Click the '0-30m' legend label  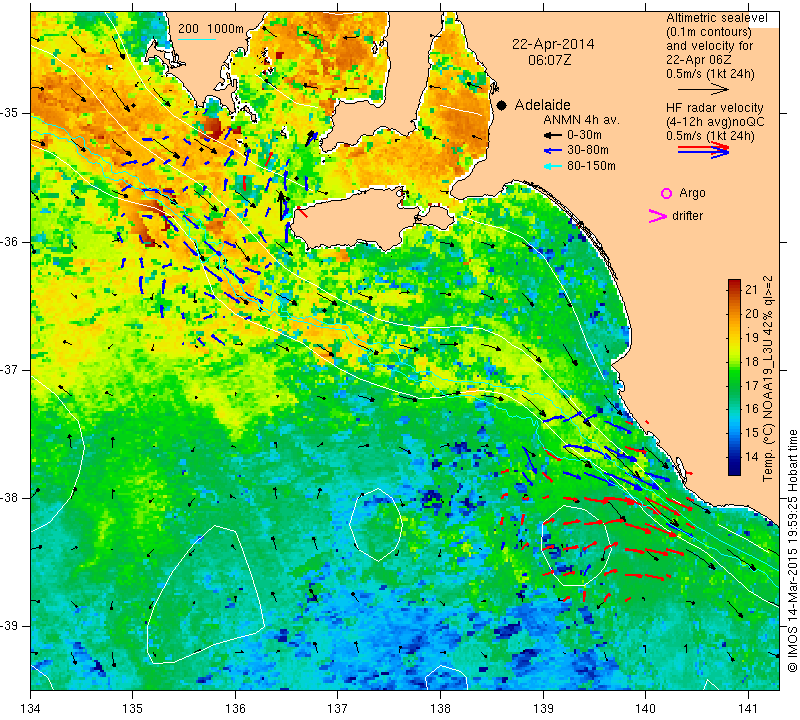tap(584, 135)
